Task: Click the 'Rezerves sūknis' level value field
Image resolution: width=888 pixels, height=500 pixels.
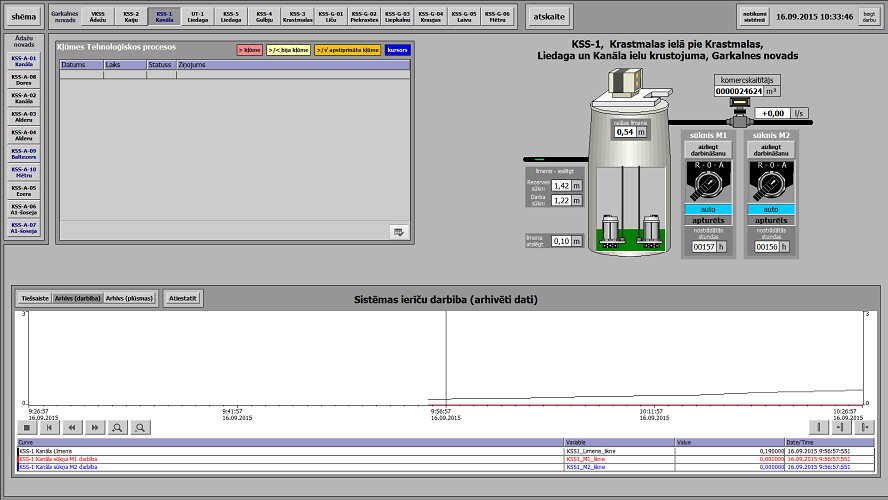Action: pos(561,185)
